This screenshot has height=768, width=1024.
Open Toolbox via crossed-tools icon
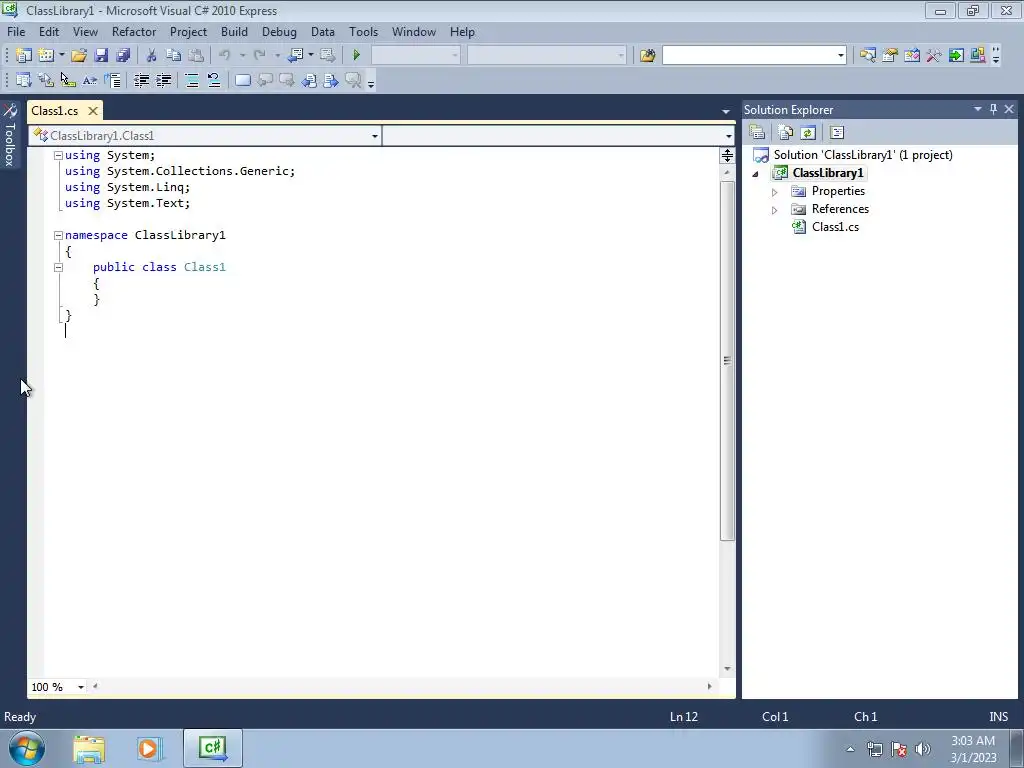[x=935, y=56]
